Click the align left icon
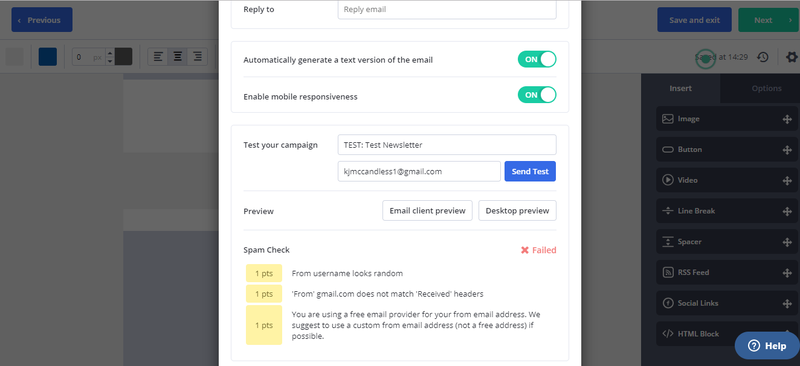Screen dimensions: 800x366 tap(158, 57)
